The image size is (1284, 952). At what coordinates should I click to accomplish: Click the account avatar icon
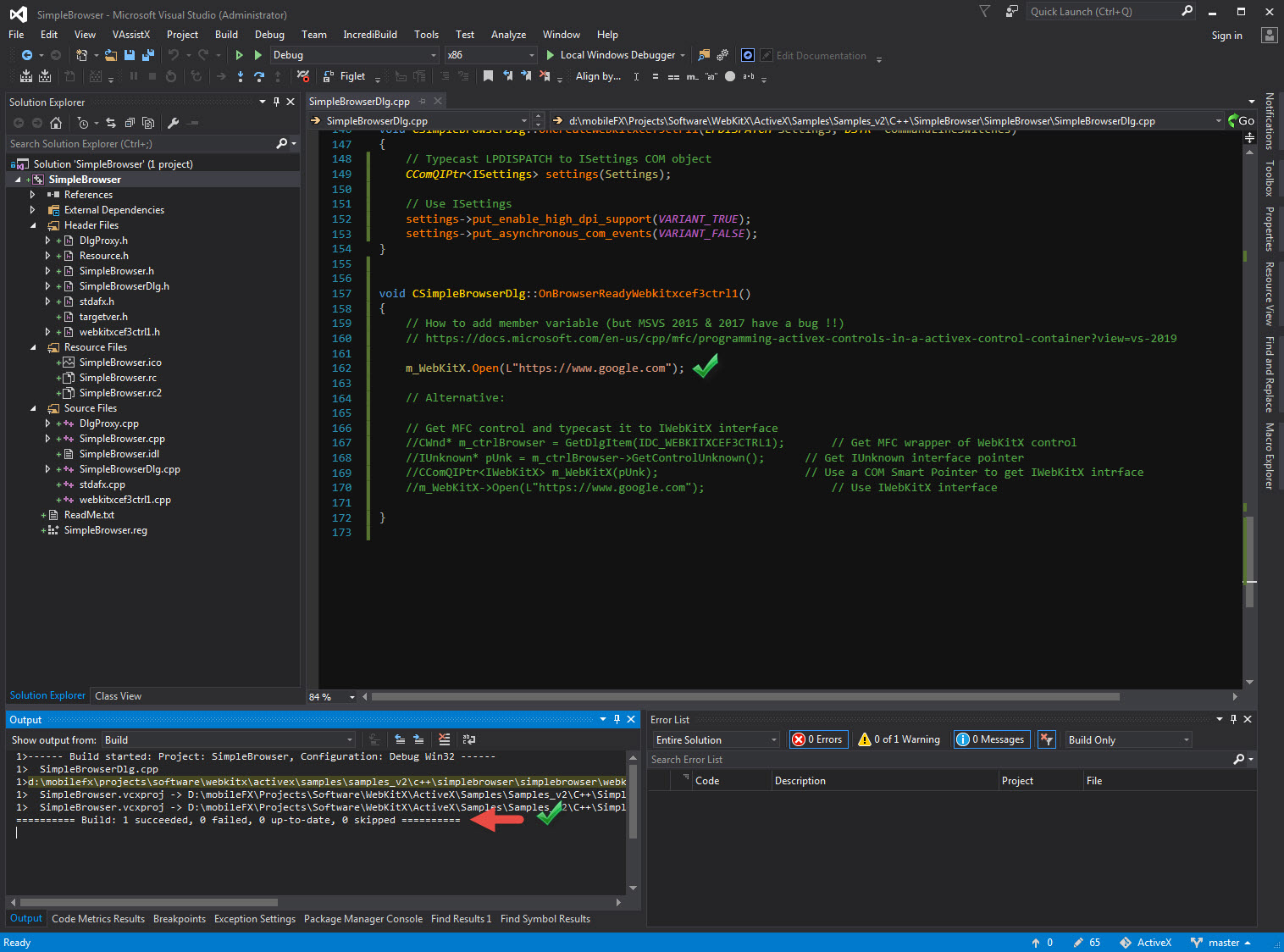coord(1269,35)
